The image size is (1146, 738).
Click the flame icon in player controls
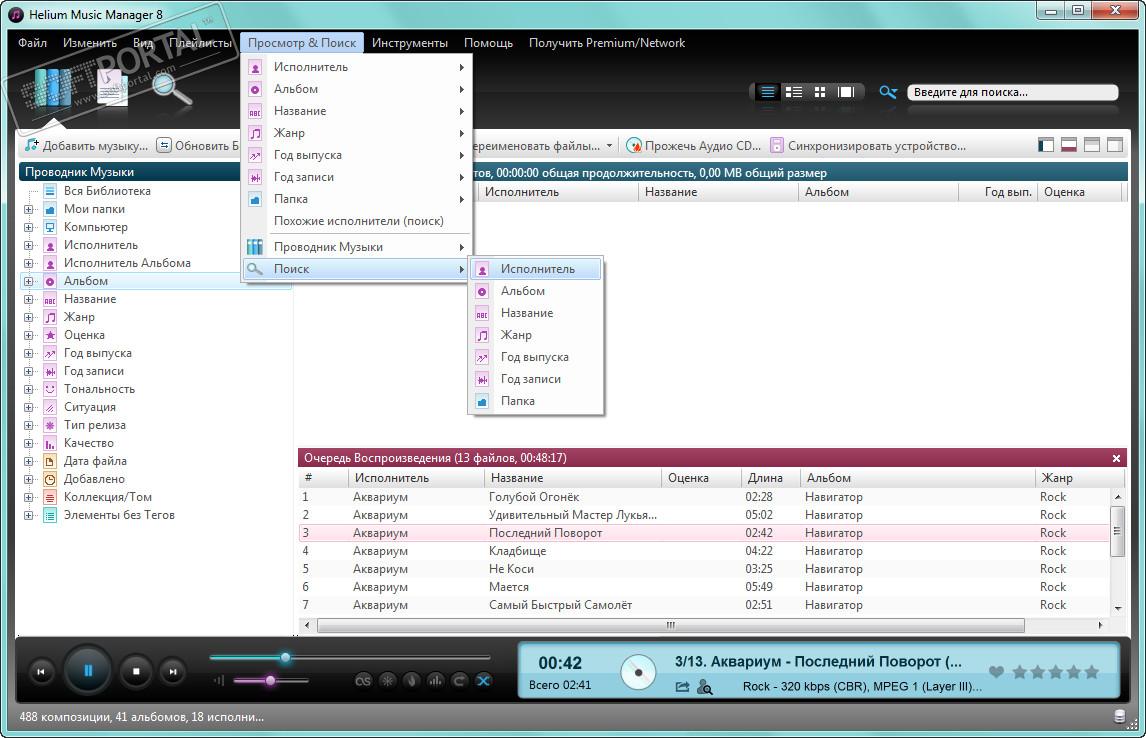click(411, 681)
